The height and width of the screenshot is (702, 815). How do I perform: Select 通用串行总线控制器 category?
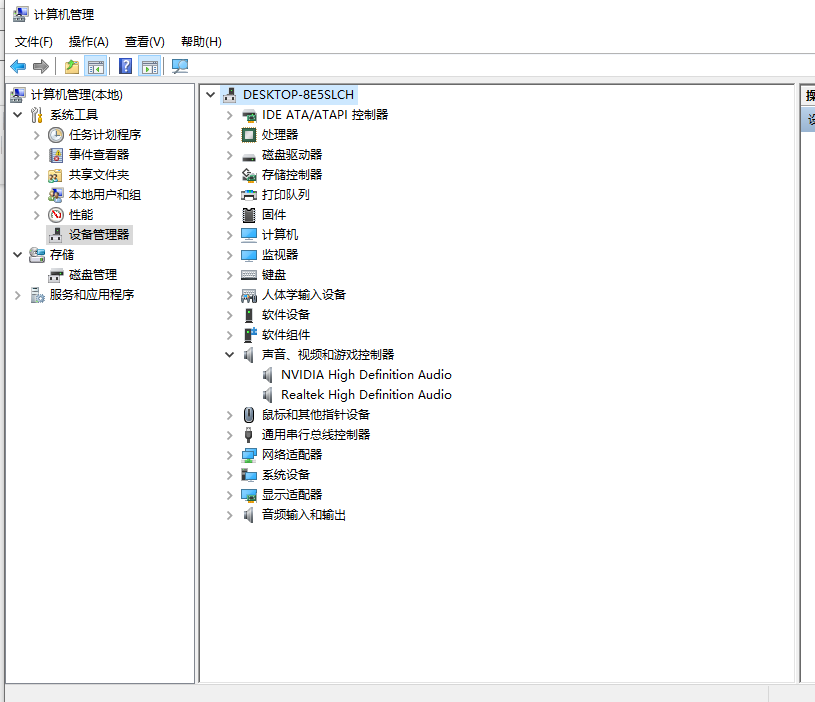316,435
